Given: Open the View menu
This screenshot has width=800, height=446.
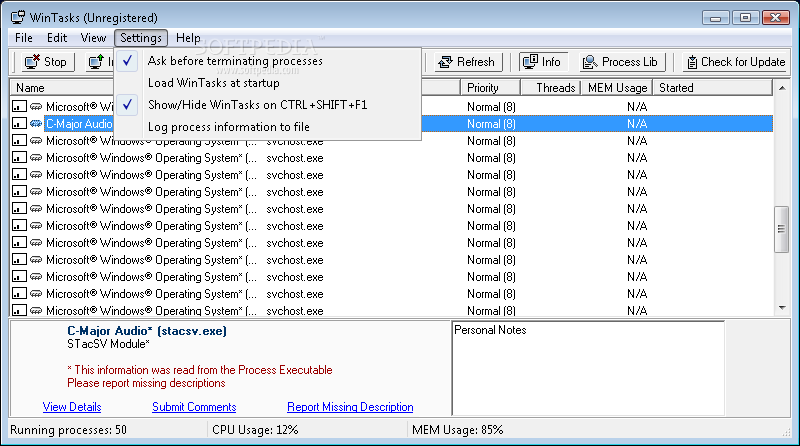Looking at the screenshot, I should pyautogui.click(x=93, y=38).
